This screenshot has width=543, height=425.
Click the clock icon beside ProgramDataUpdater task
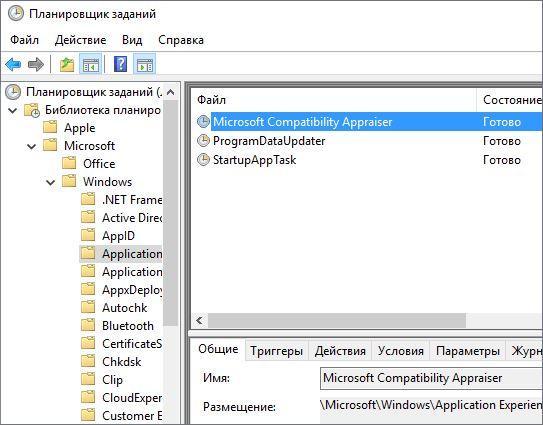pyautogui.click(x=203, y=141)
